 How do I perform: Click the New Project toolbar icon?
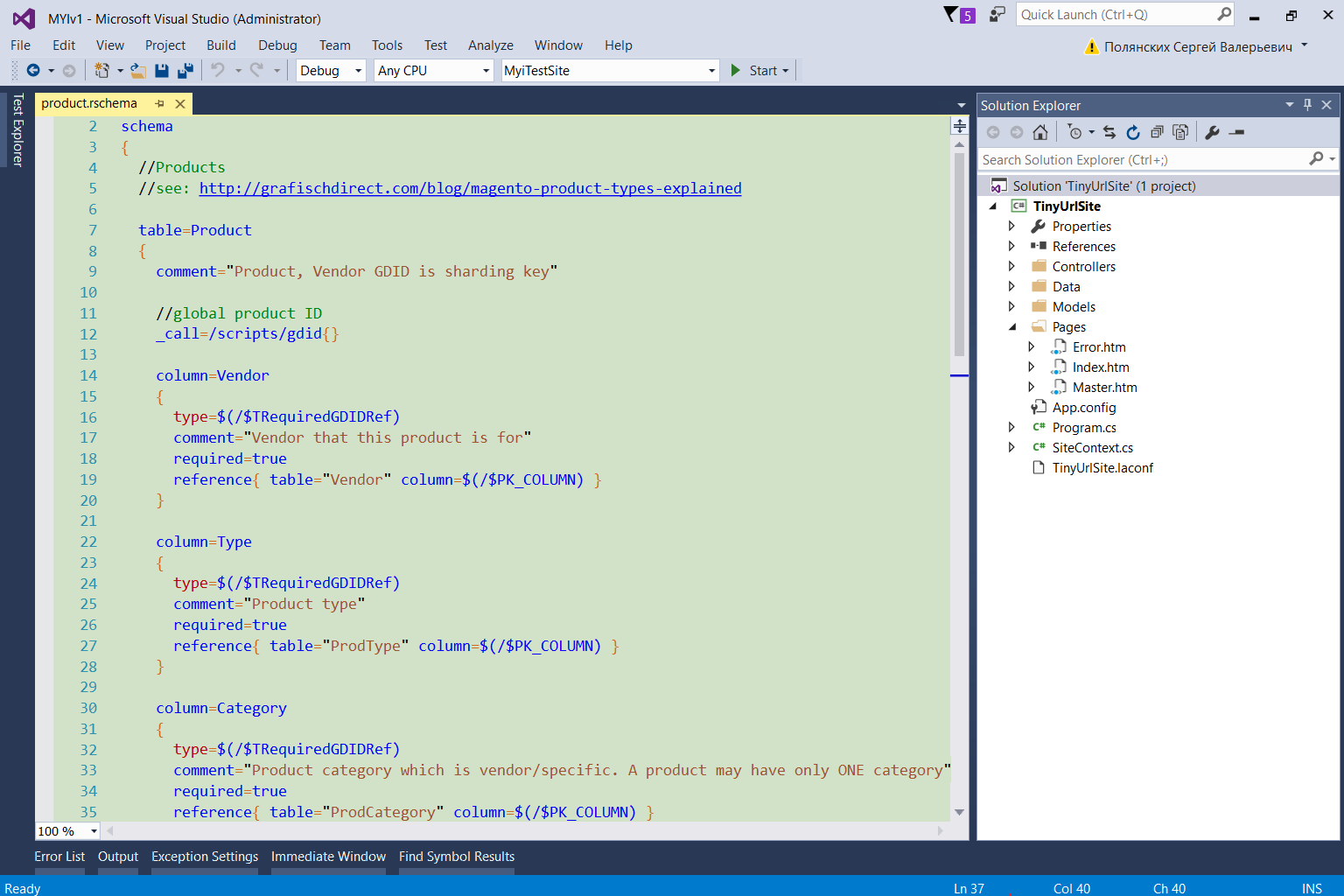(102, 70)
